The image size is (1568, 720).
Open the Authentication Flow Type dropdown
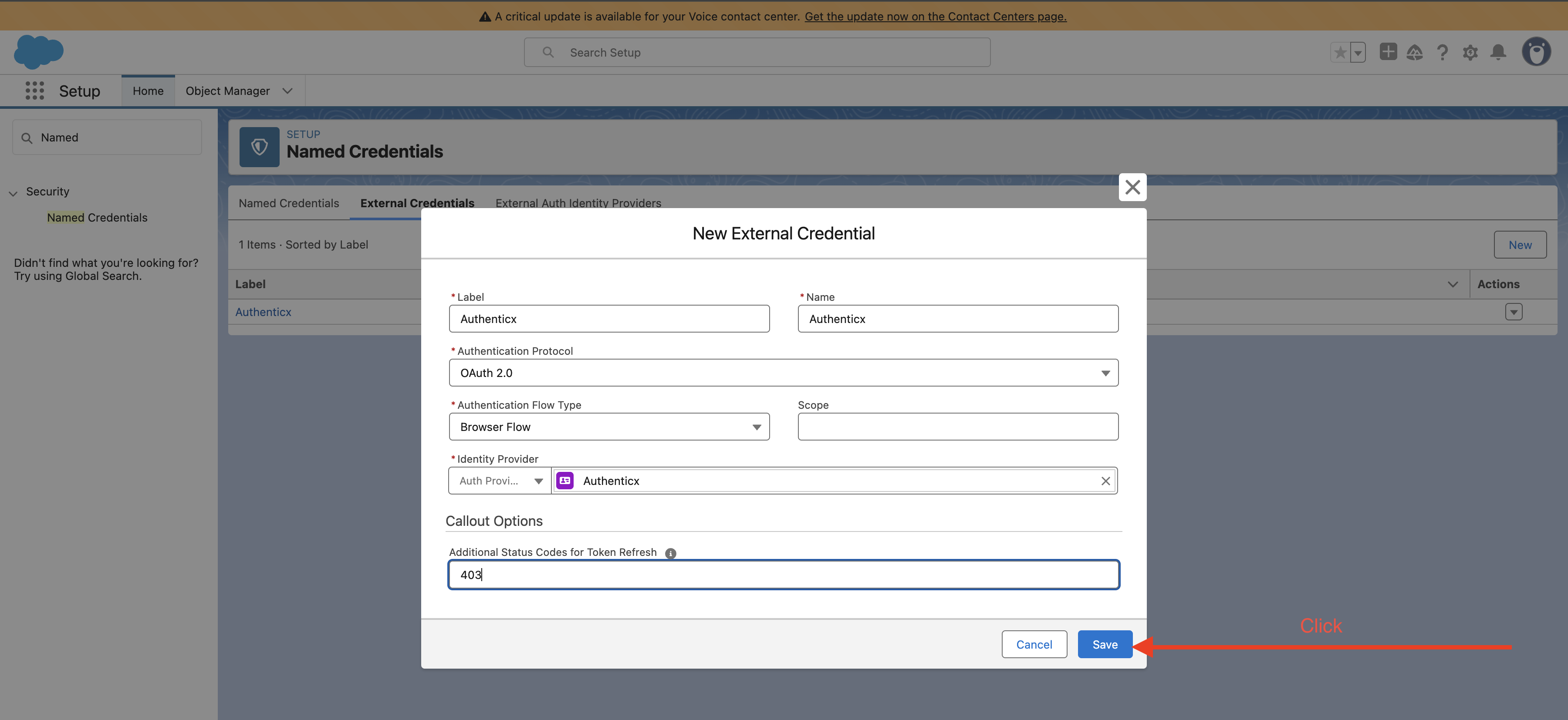click(609, 427)
